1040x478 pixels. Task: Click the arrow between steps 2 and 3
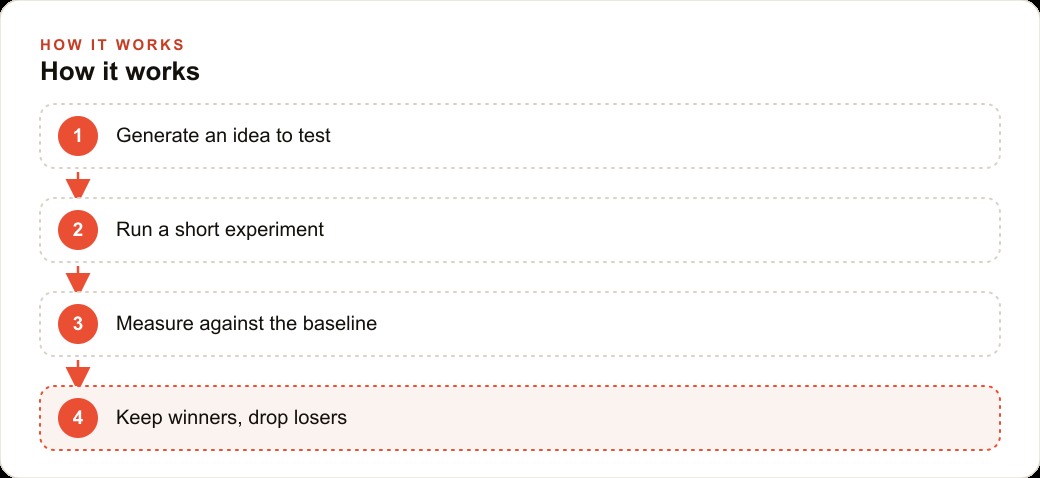pos(78,278)
